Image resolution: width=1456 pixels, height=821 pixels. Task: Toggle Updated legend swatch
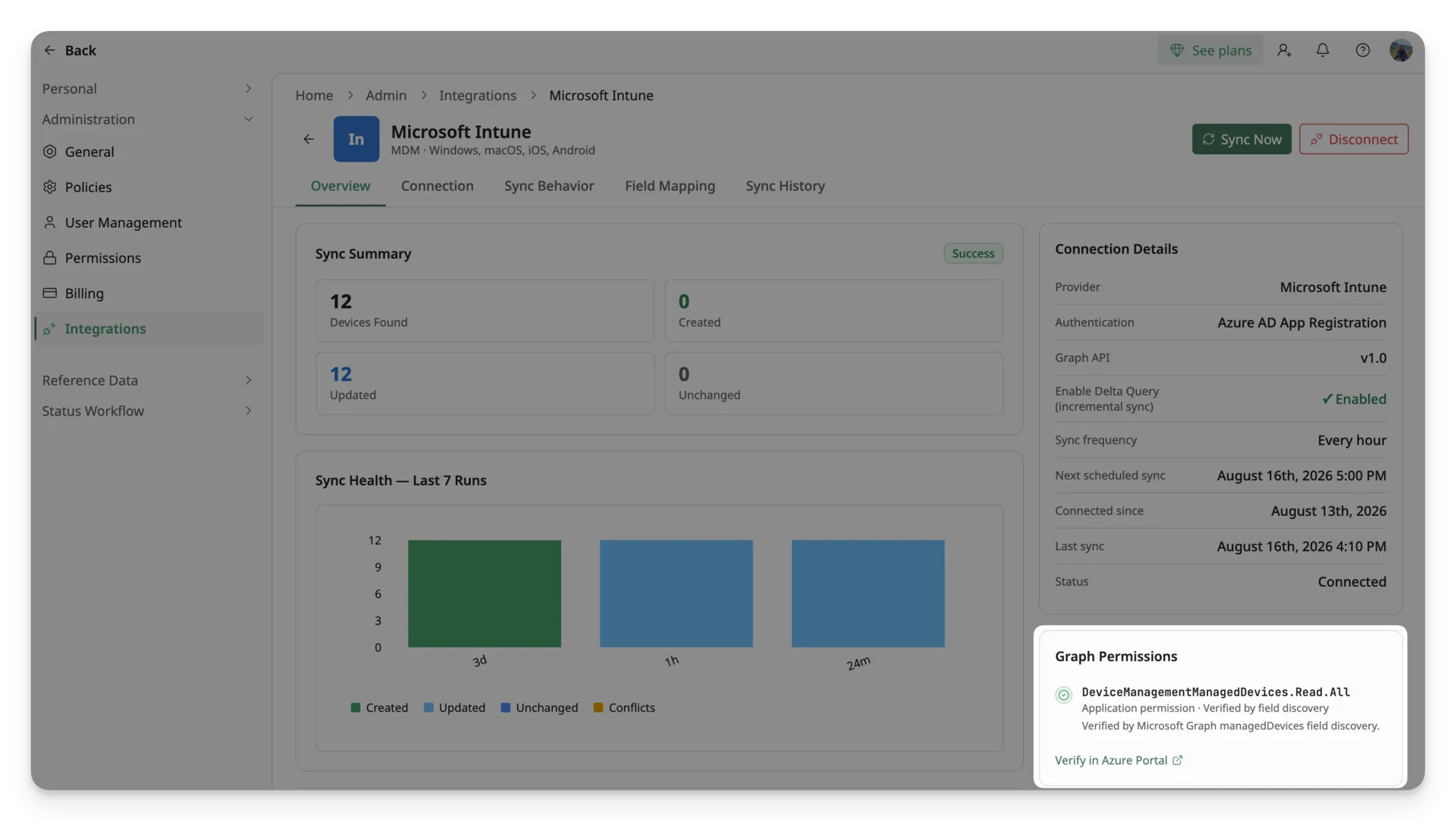pos(428,708)
